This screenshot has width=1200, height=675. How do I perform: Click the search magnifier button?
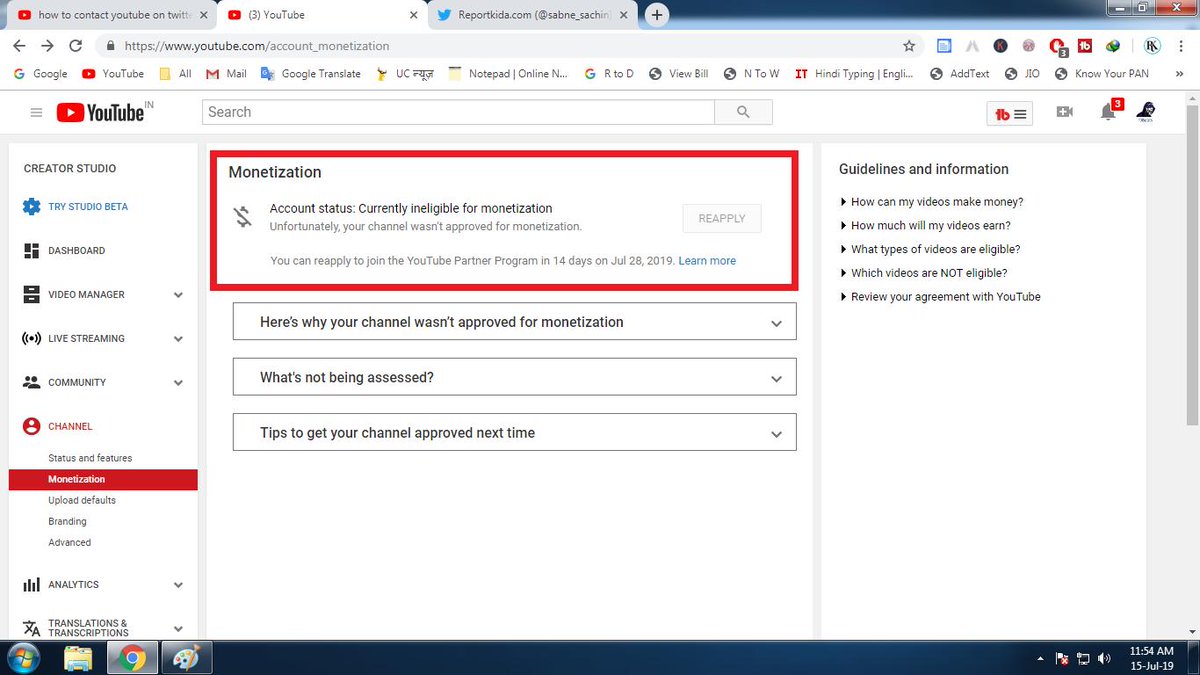pos(743,112)
